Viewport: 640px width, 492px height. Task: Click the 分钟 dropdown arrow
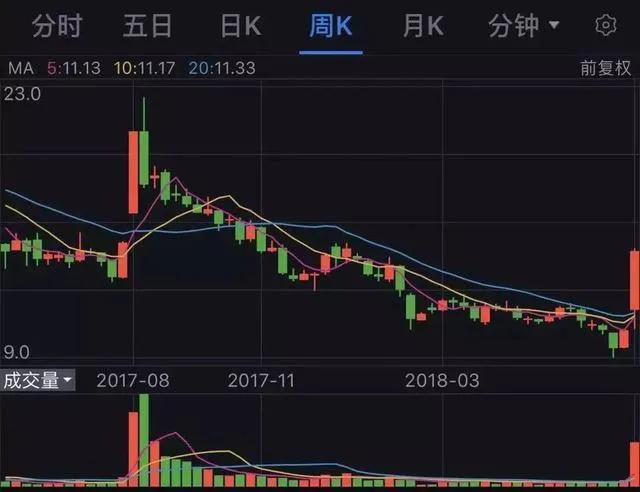coord(554,25)
